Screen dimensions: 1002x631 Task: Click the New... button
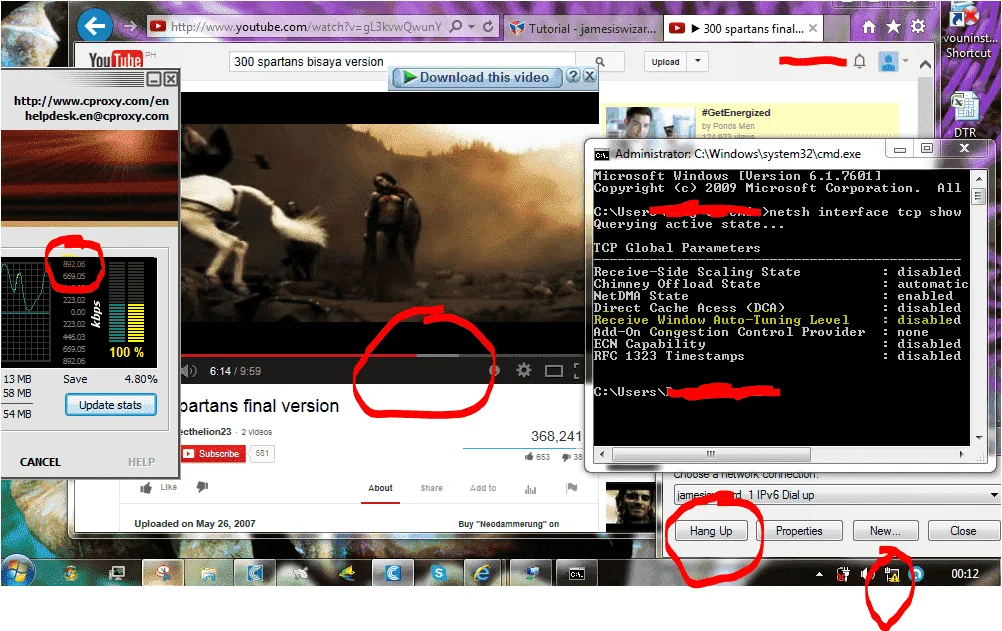click(885, 531)
